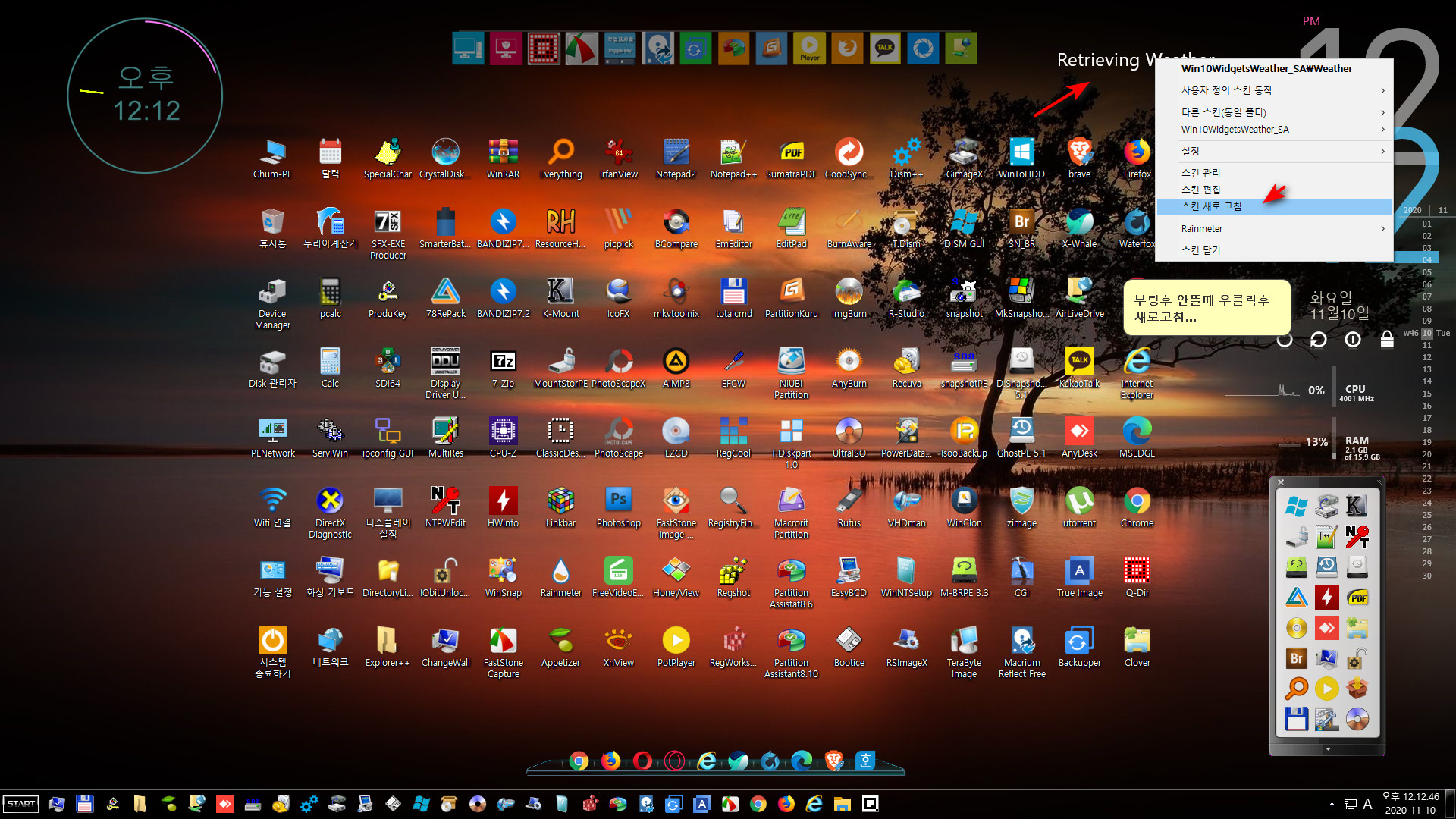The height and width of the screenshot is (819, 1456).
Task: Click the round 오후 12:12 clock widget
Action: [145, 96]
